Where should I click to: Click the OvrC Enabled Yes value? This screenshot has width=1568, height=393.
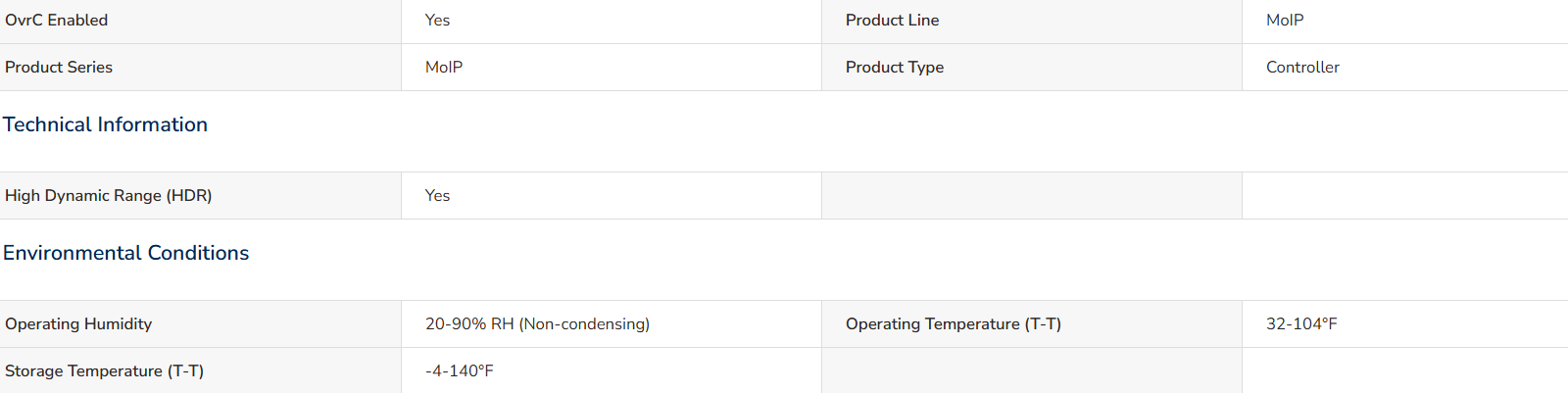point(437,21)
